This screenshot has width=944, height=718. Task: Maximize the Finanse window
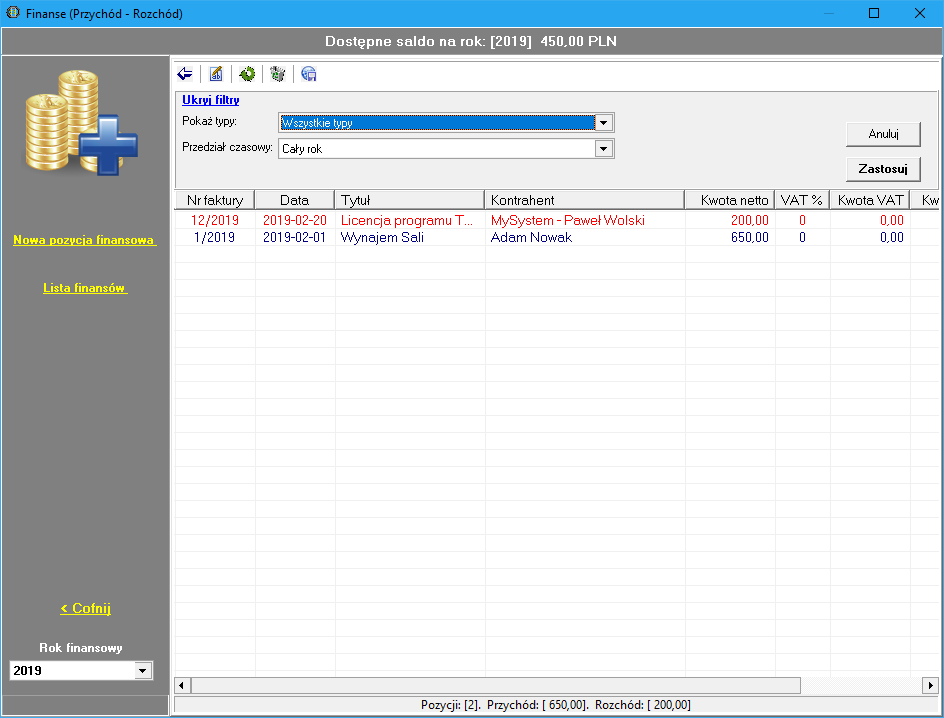[874, 13]
